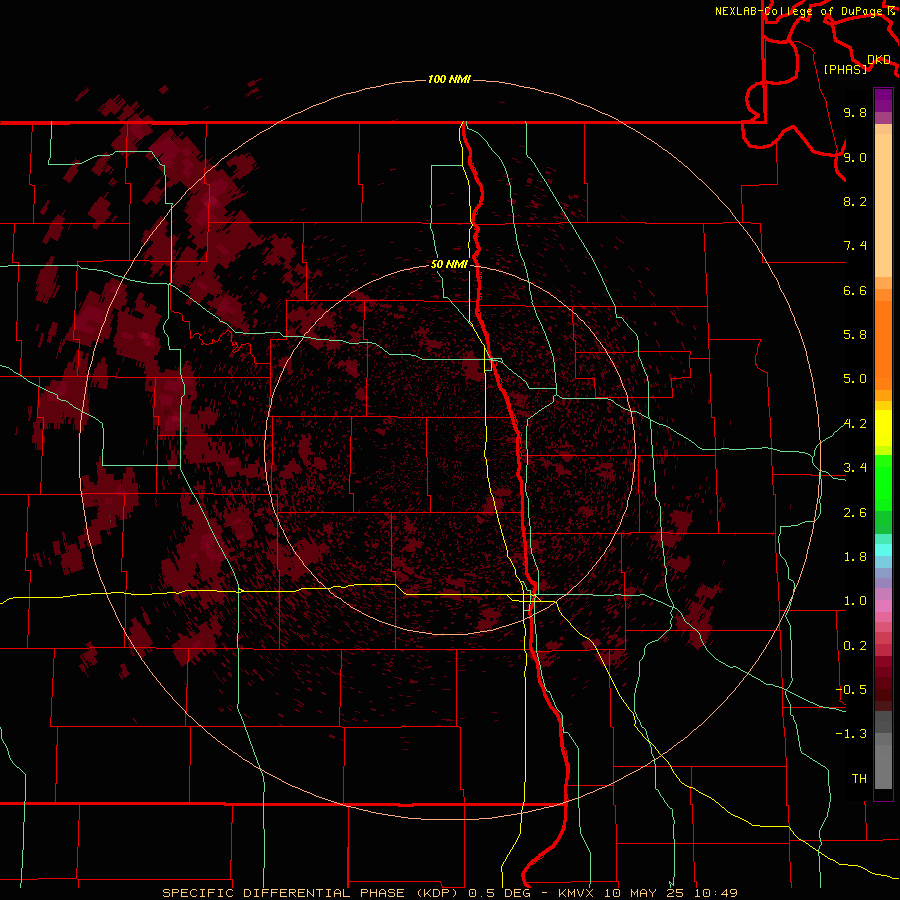Click the bright green segment of the color bar

click(883, 483)
